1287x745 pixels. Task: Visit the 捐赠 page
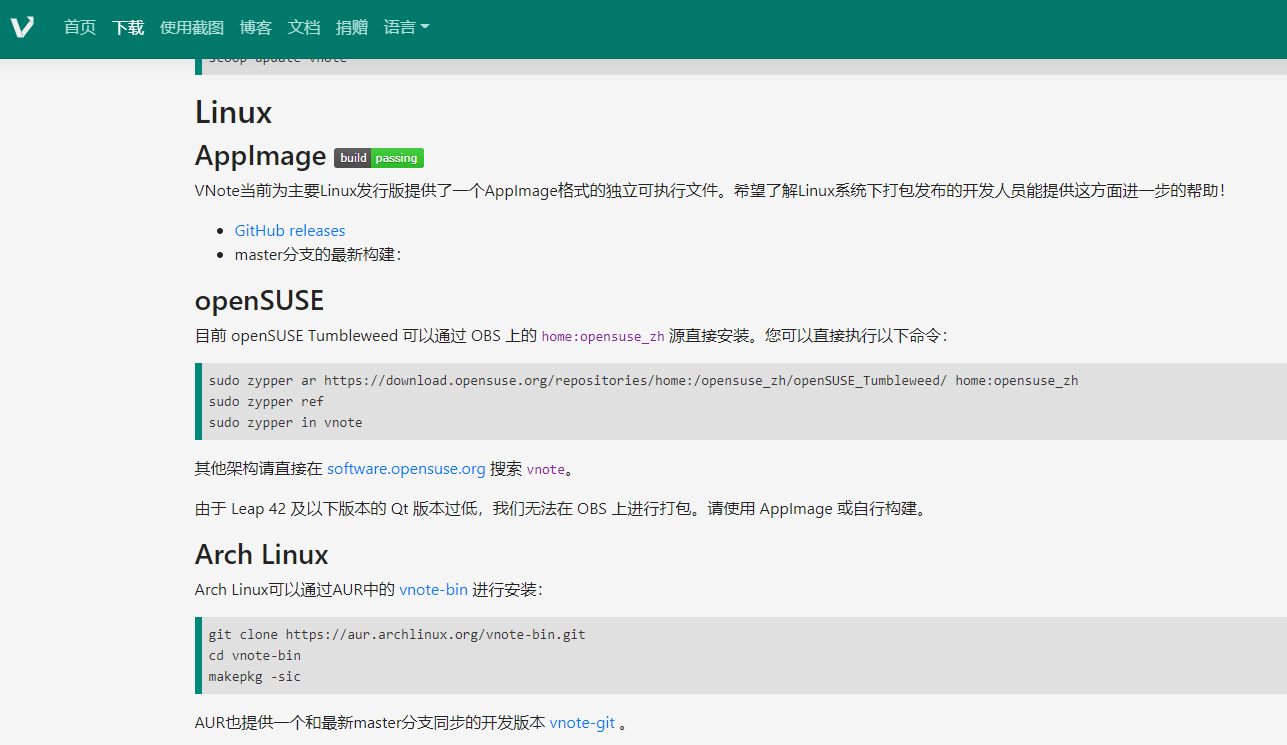352,28
